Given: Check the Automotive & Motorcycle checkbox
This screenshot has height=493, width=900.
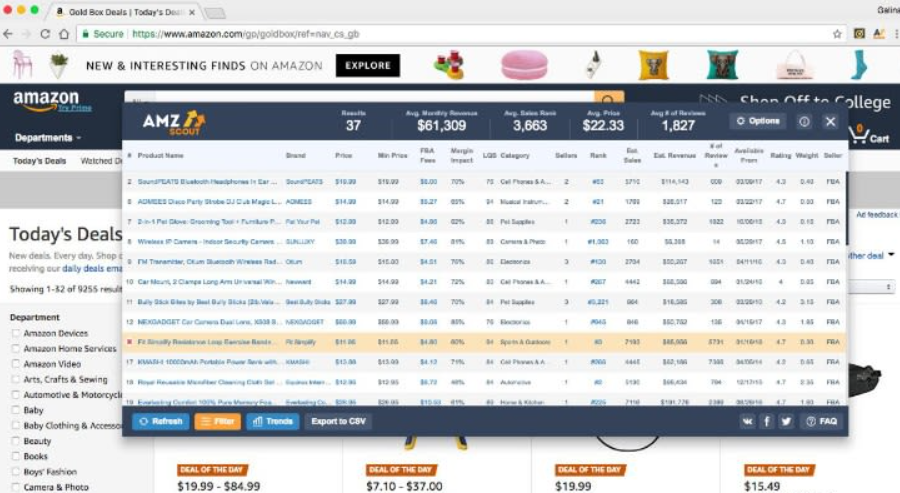Looking at the screenshot, I should pyautogui.click(x=15, y=395).
